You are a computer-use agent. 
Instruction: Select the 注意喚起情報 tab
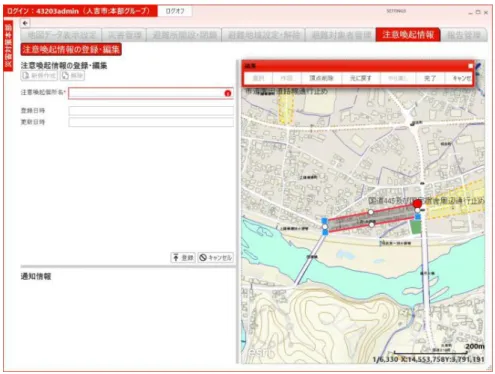pyautogui.click(x=408, y=35)
